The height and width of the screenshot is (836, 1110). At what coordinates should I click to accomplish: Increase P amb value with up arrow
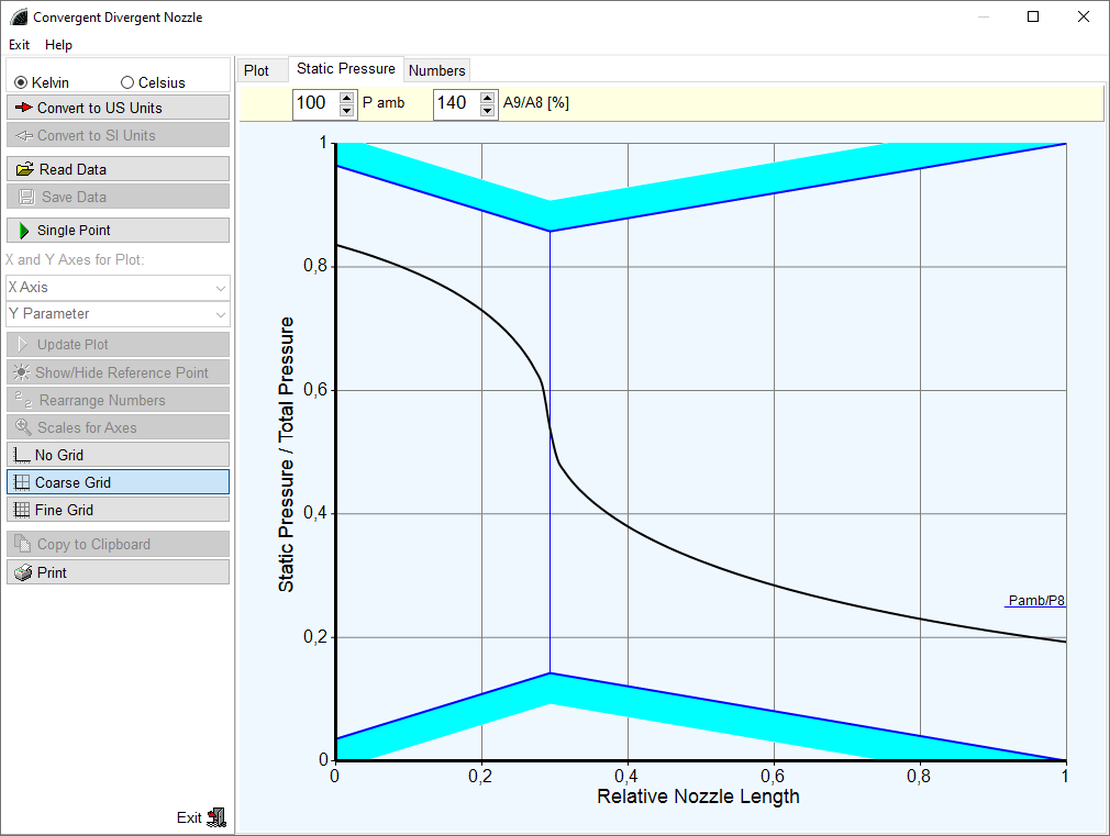click(x=346, y=97)
